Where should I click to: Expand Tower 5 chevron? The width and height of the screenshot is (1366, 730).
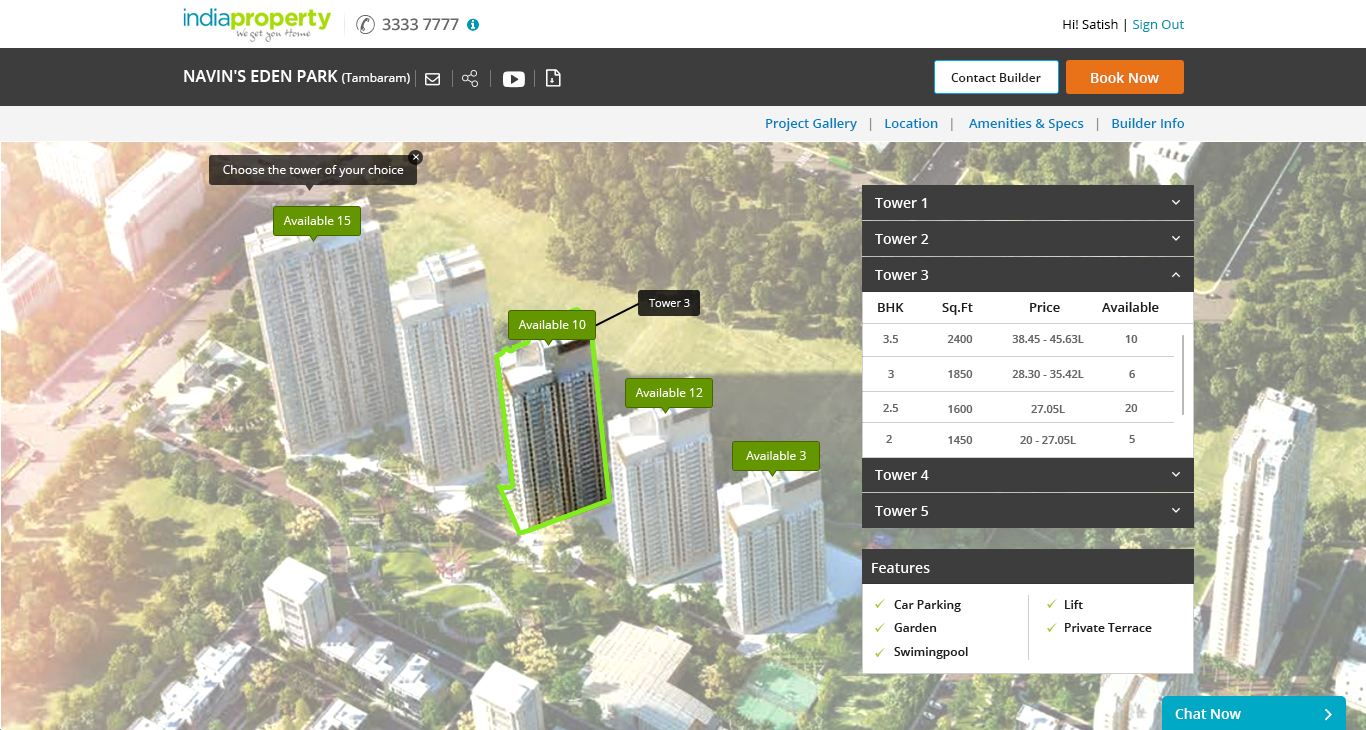(1176, 510)
